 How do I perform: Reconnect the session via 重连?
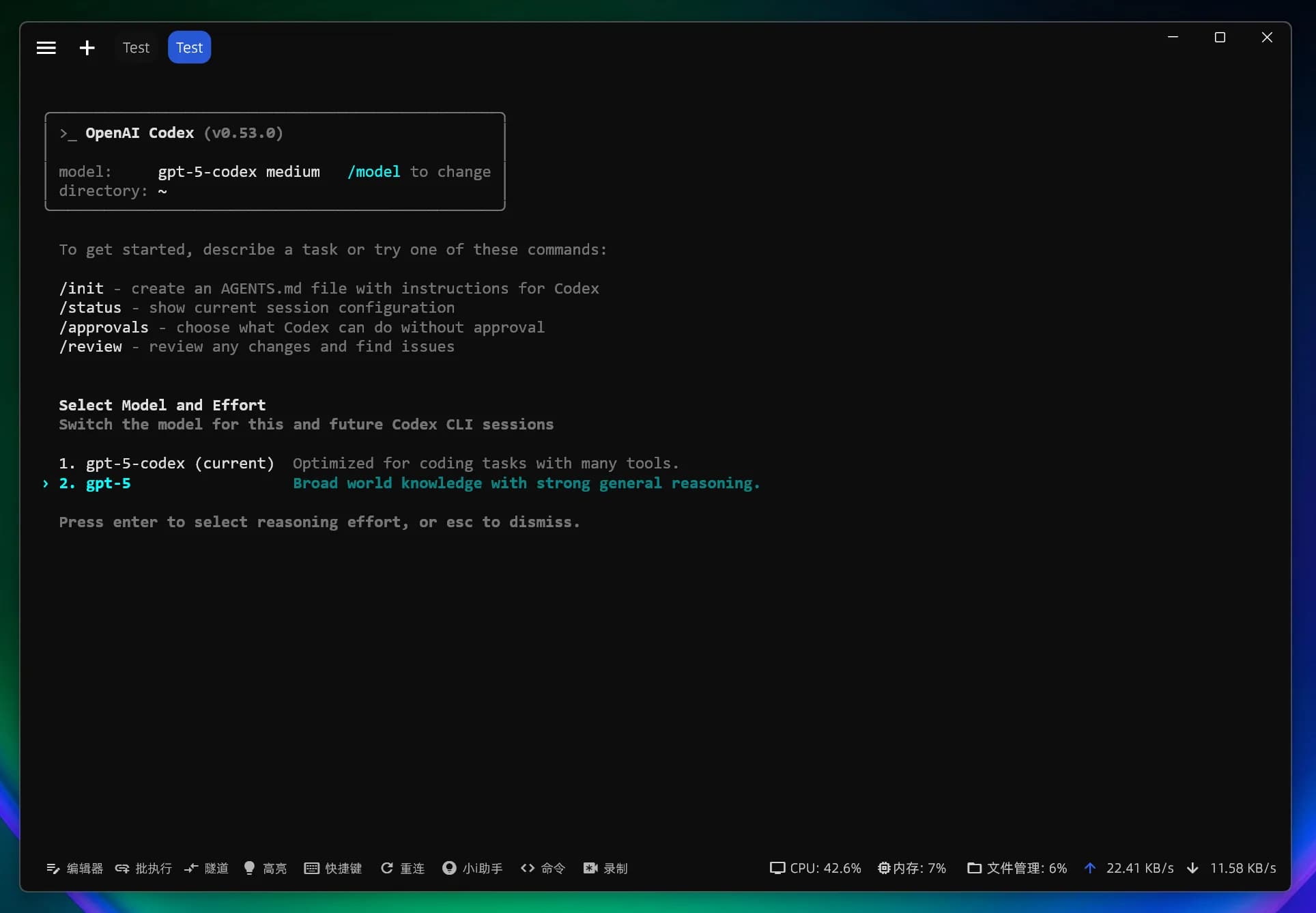coord(402,868)
